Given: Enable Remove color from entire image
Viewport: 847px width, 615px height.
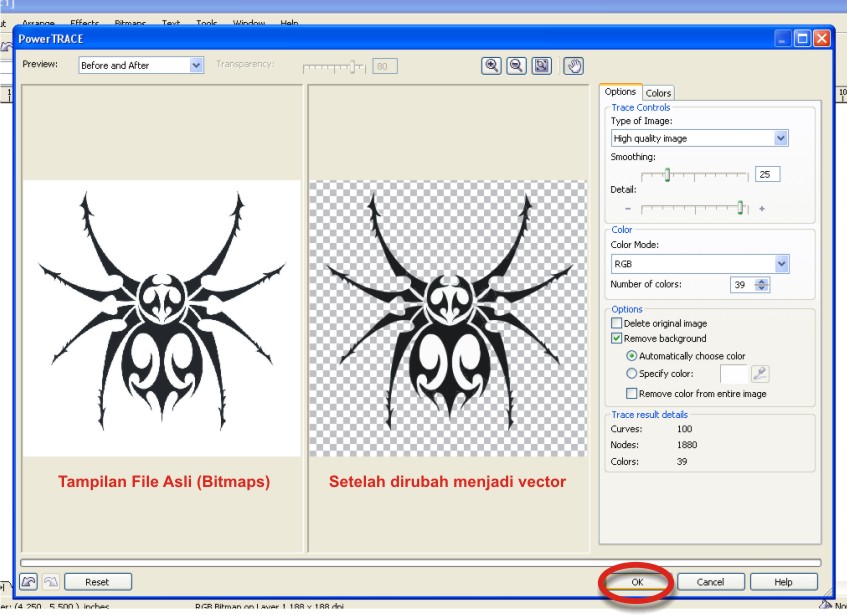Looking at the screenshot, I should [x=631, y=394].
